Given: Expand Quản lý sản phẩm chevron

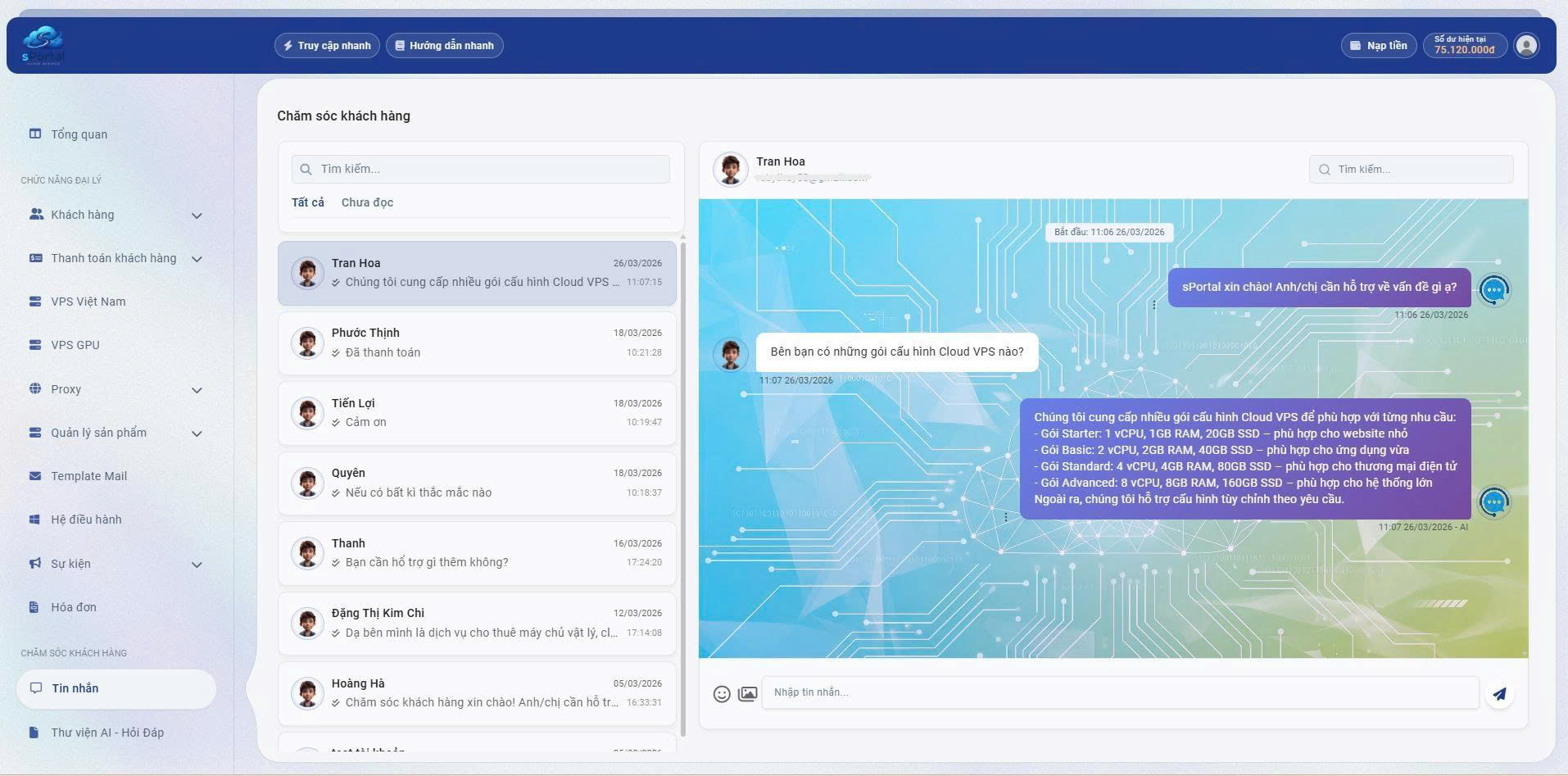Looking at the screenshot, I should (197, 433).
